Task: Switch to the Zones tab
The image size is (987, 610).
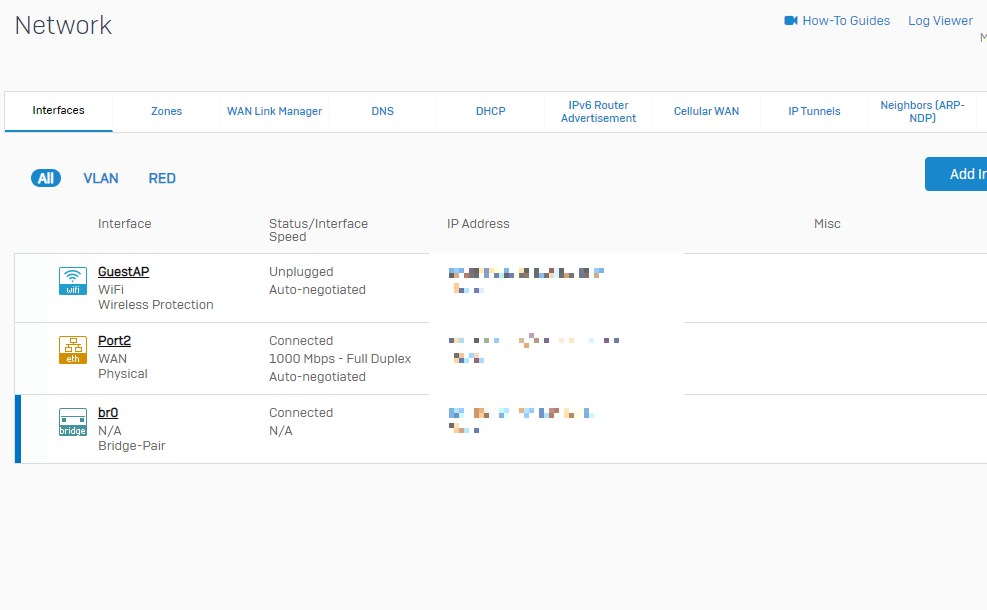Action: (x=166, y=111)
